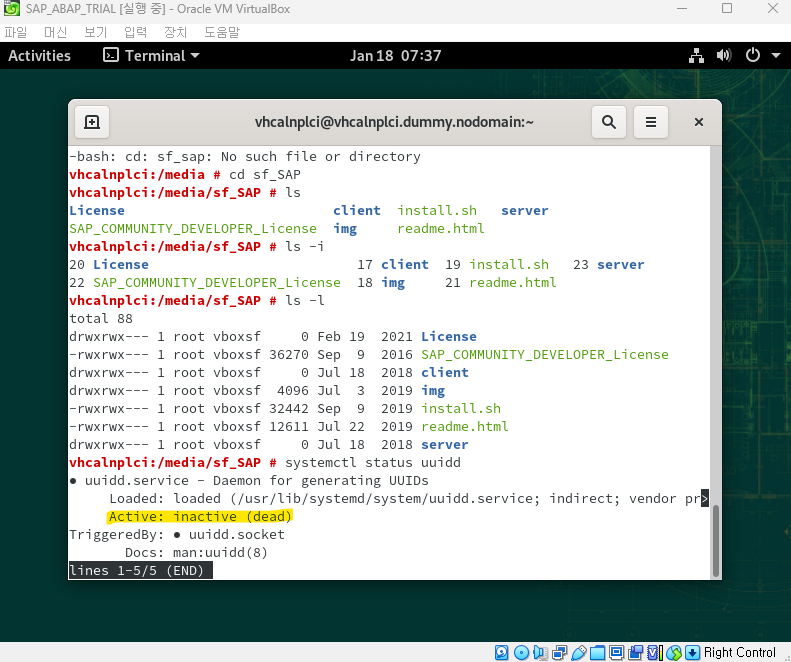Viewport: 791px width, 662px height.
Task: Click the terminal vertical scrollbar
Action: coord(715,540)
